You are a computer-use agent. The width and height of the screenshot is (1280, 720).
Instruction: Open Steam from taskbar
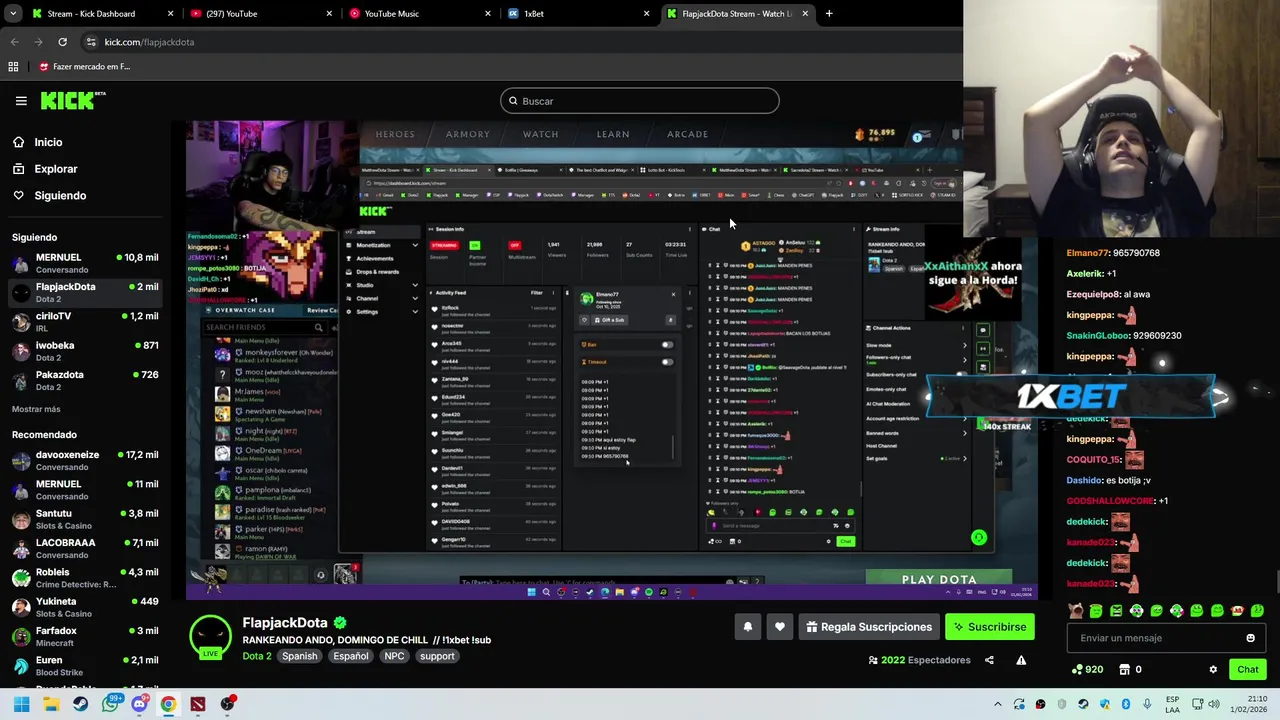(x=80, y=704)
